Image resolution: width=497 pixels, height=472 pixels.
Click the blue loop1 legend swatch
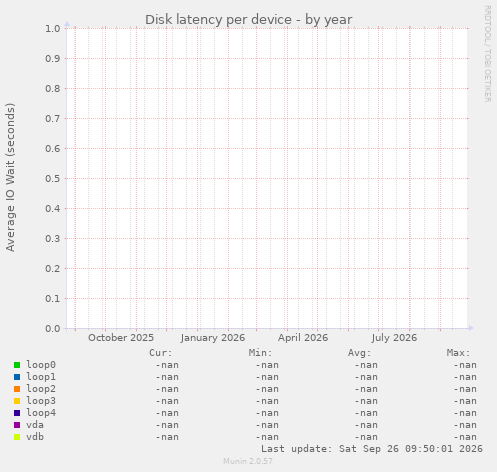(x=17, y=377)
